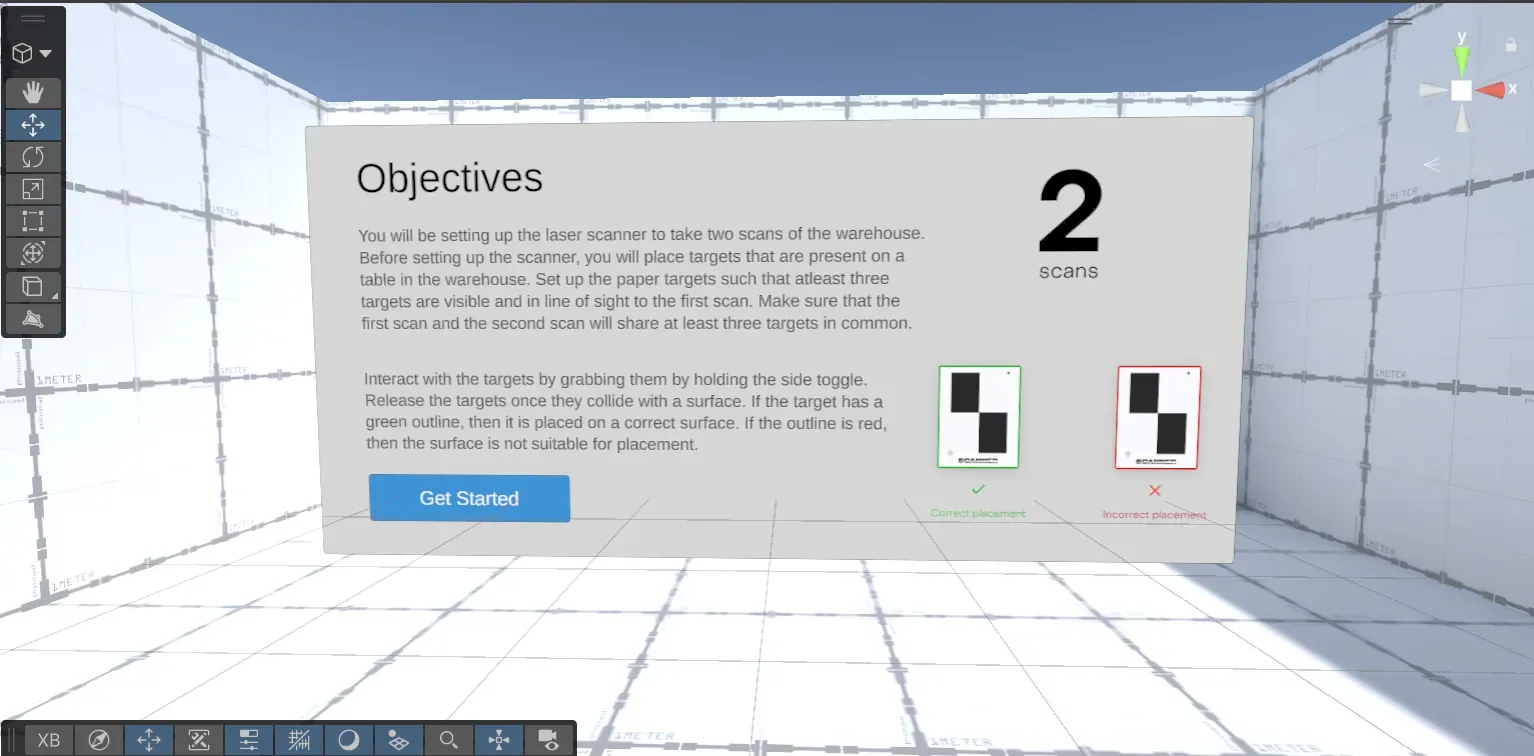The image size is (1534, 756).
Task: Toggle the scene view rotation lock icon
Action: 1511,45
